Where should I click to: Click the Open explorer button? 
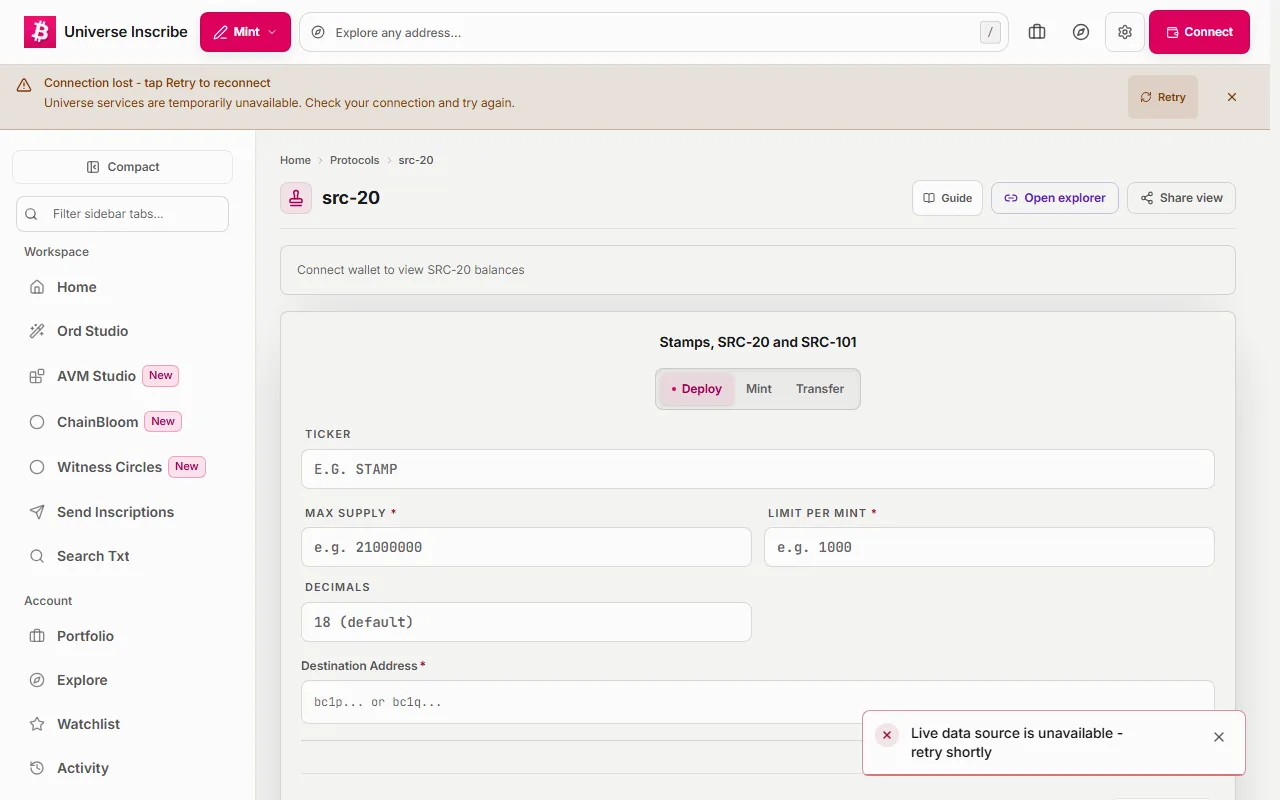(1055, 198)
